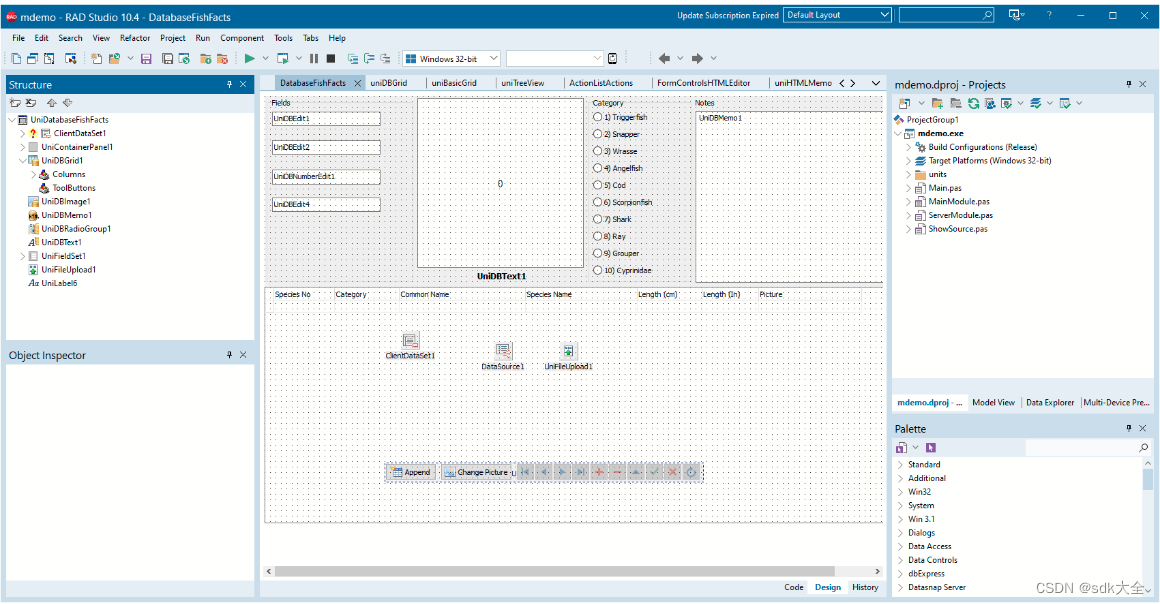Click the Back navigation arrow in toolbar
Image resolution: width=1160 pixels, height=604 pixels.
[x=664, y=58]
